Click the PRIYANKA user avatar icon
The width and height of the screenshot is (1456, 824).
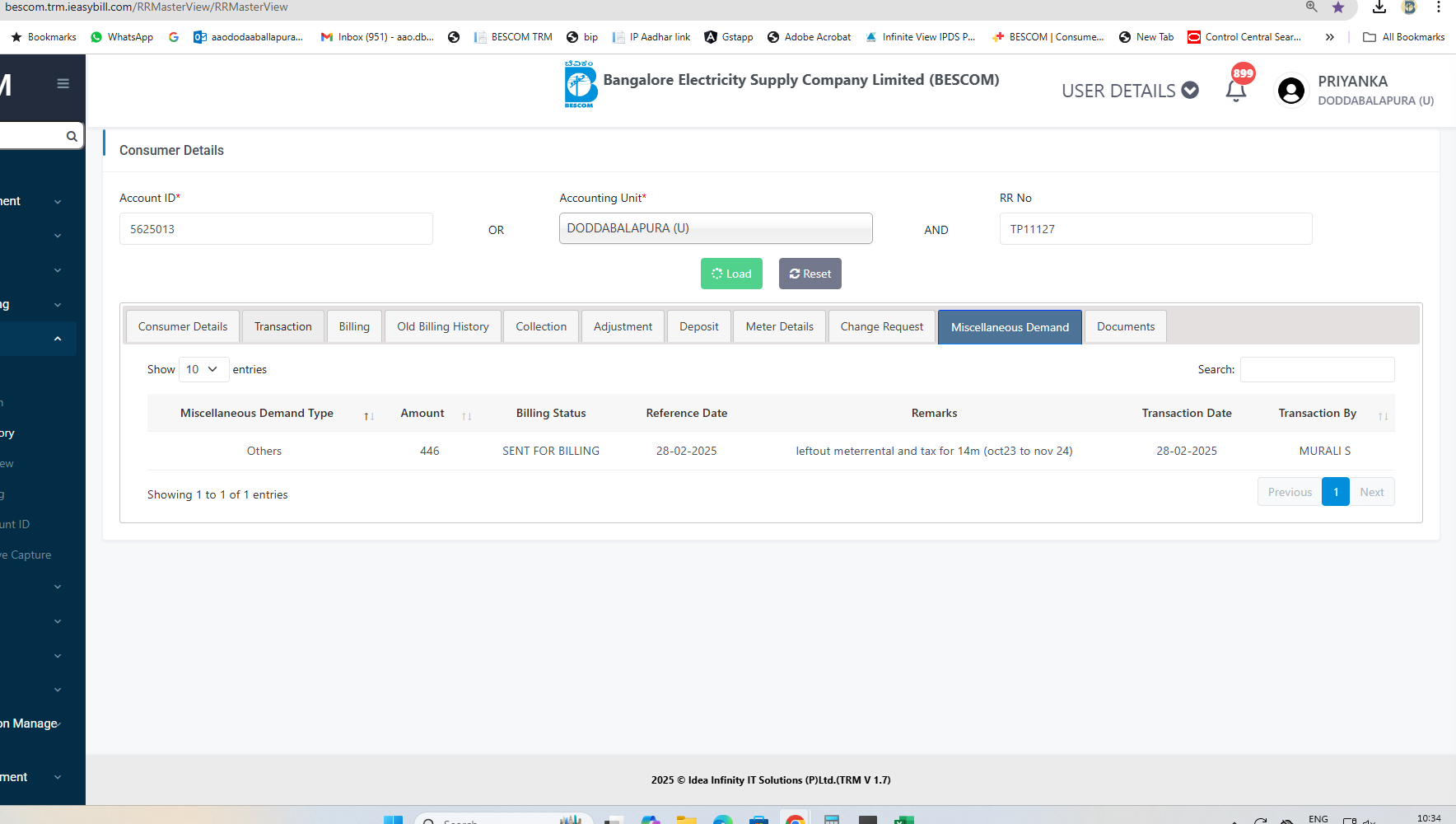(1291, 91)
